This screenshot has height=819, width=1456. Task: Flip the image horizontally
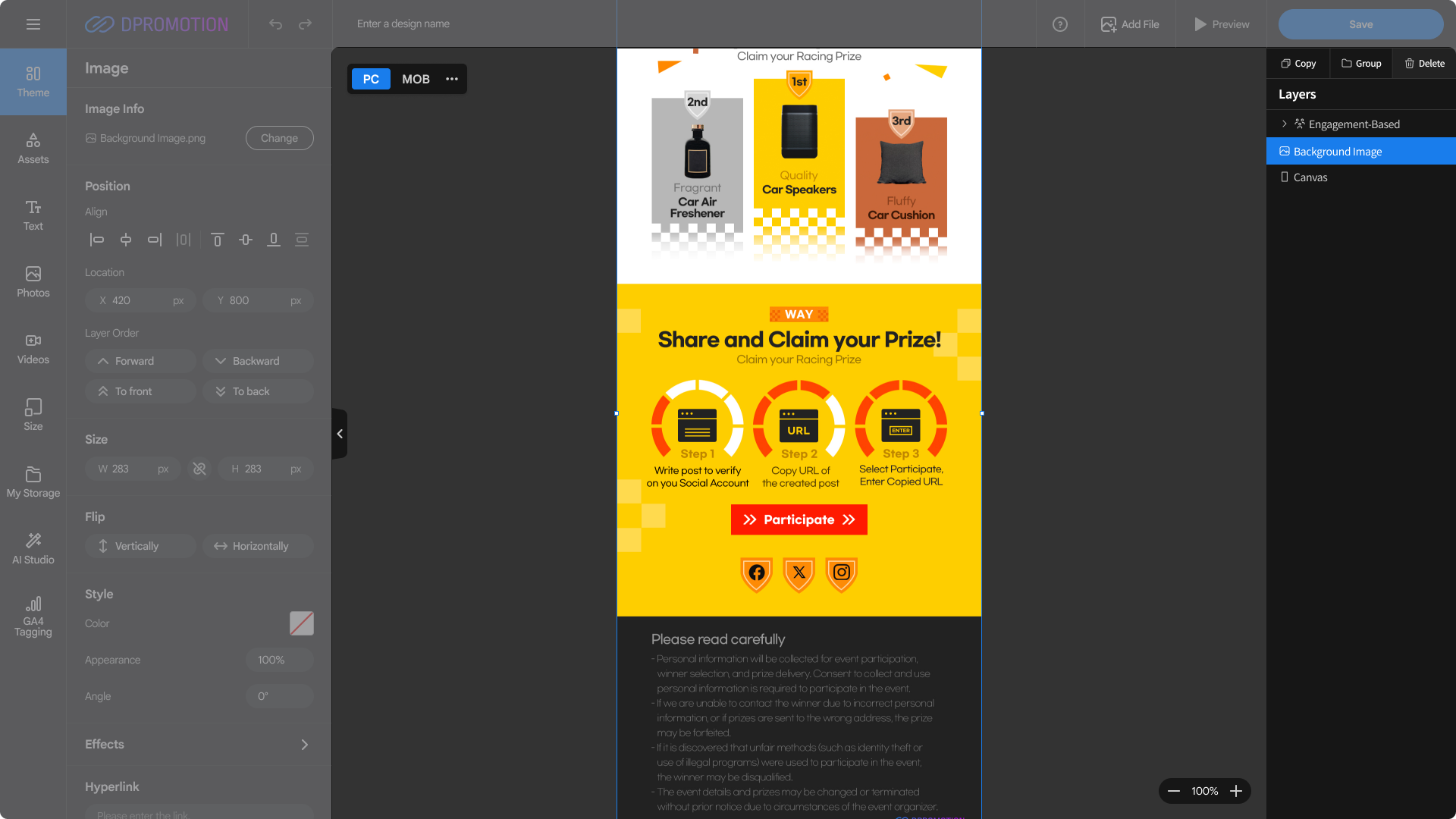(x=258, y=546)
